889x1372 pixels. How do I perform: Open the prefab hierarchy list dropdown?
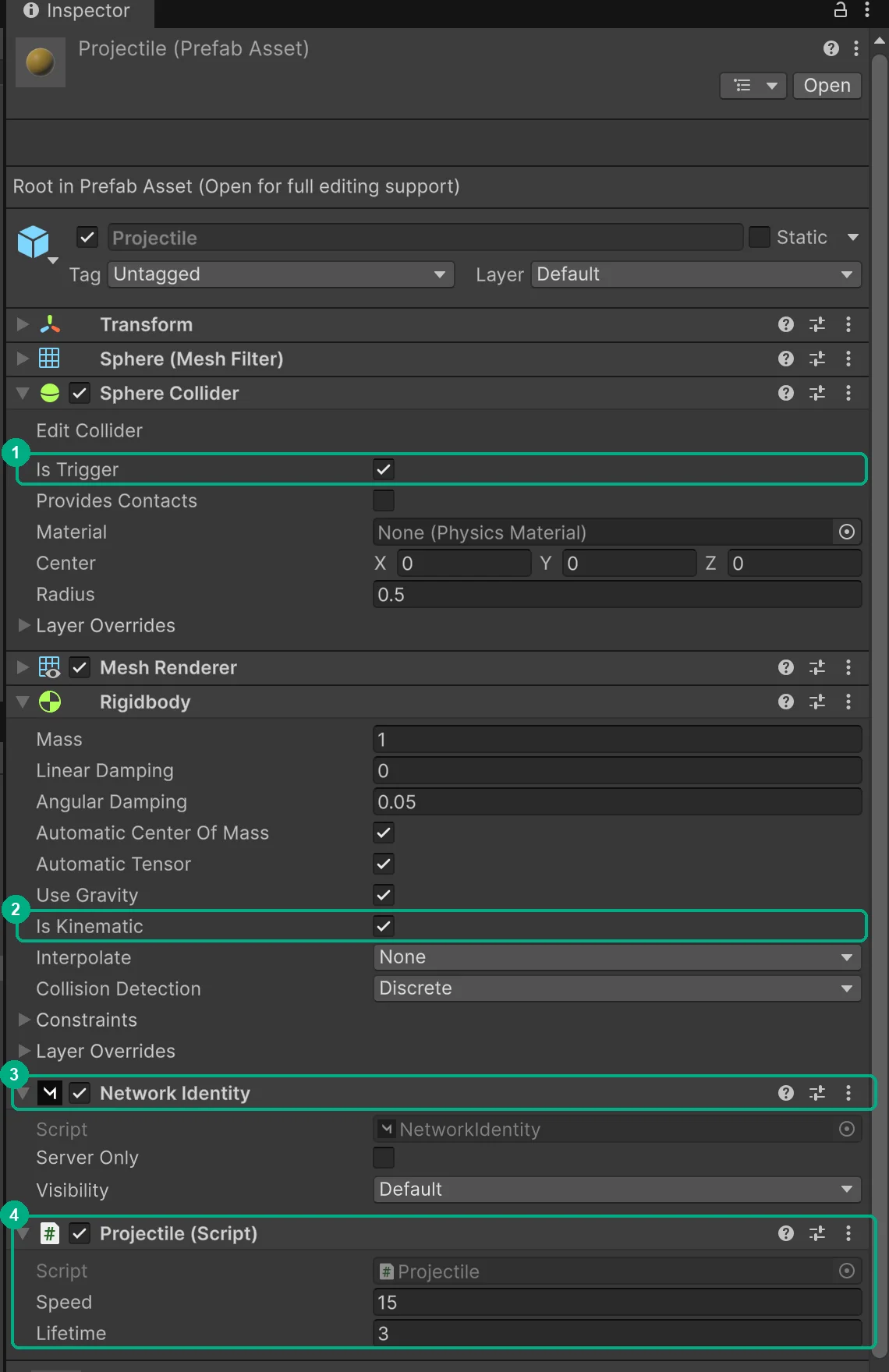753,86
